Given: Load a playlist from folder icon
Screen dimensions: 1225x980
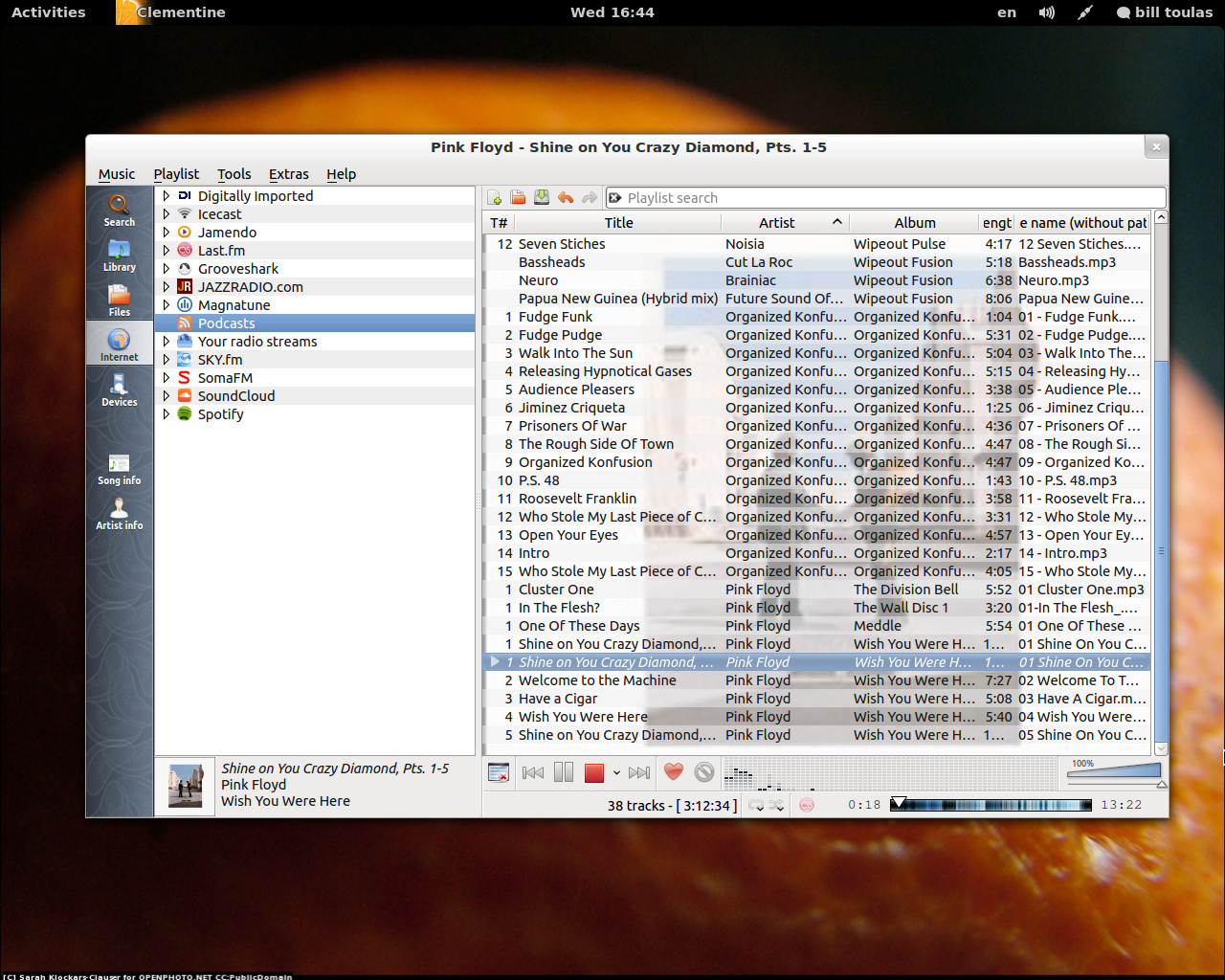Looking at the screenshot, I should (x=518, y=197).
